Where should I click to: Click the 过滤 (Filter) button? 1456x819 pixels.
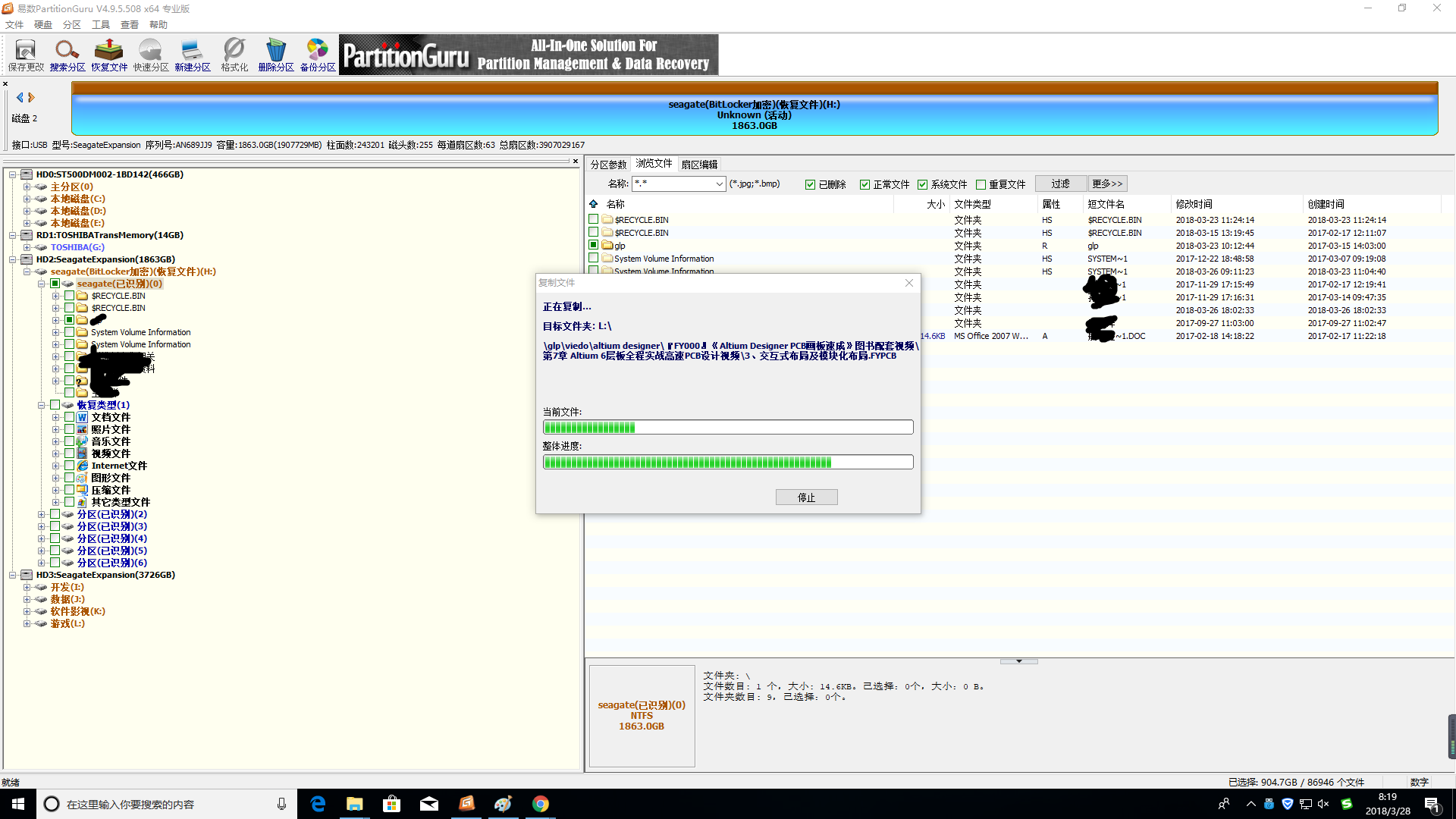1060,184
